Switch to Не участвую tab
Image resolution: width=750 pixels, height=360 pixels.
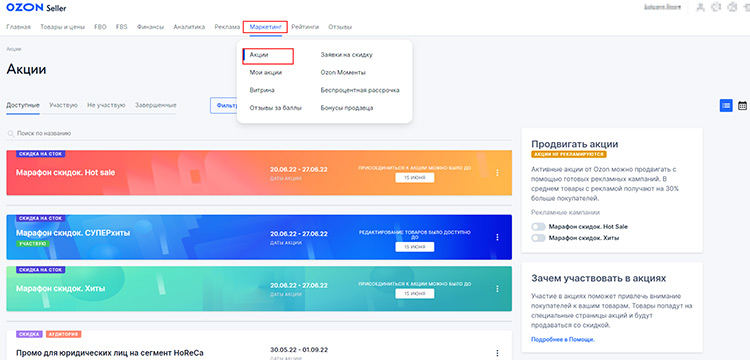pyautogui.click(x=106, y=105)
